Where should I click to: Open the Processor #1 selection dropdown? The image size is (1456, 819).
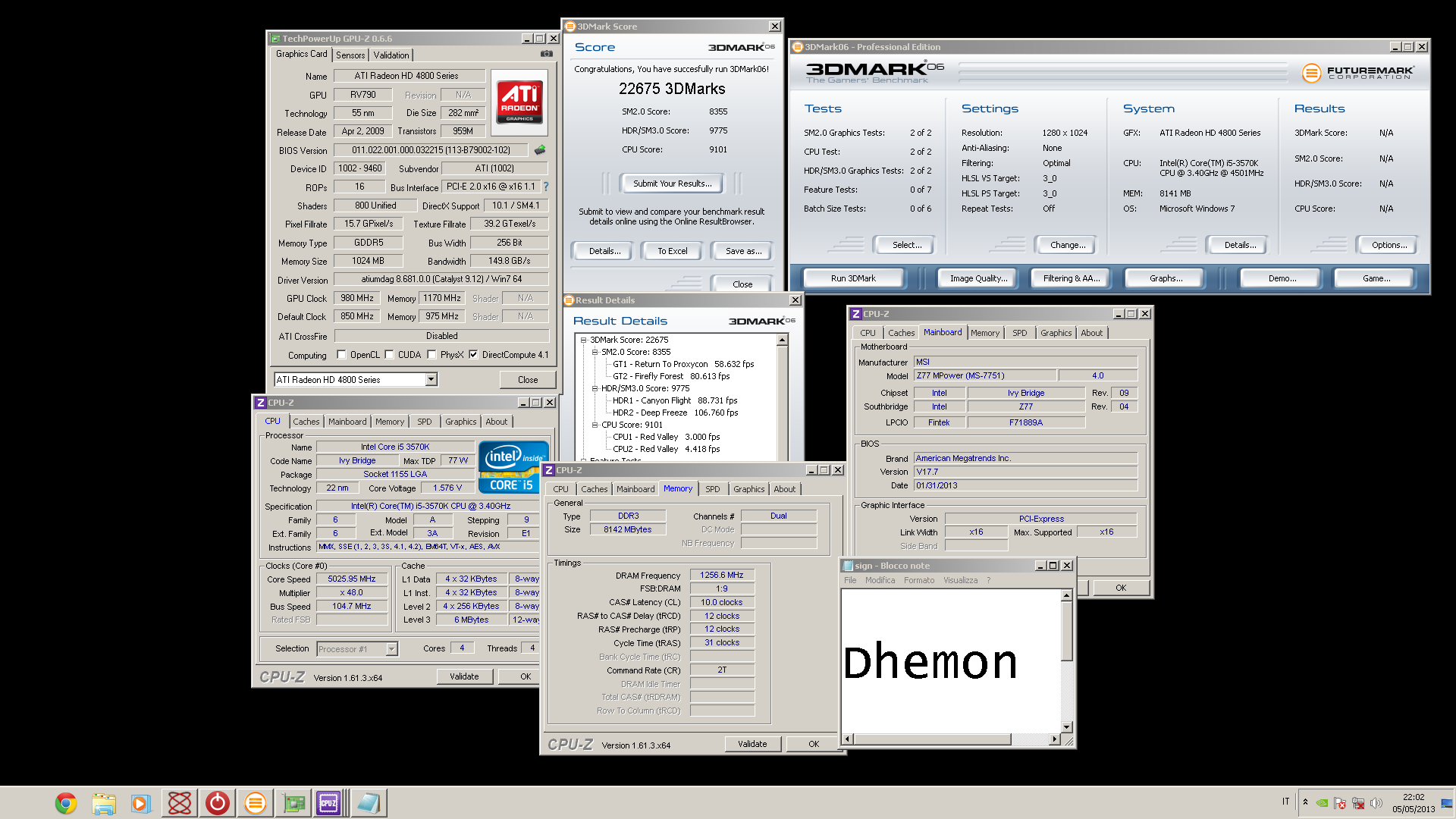click(x=391, y=649)
